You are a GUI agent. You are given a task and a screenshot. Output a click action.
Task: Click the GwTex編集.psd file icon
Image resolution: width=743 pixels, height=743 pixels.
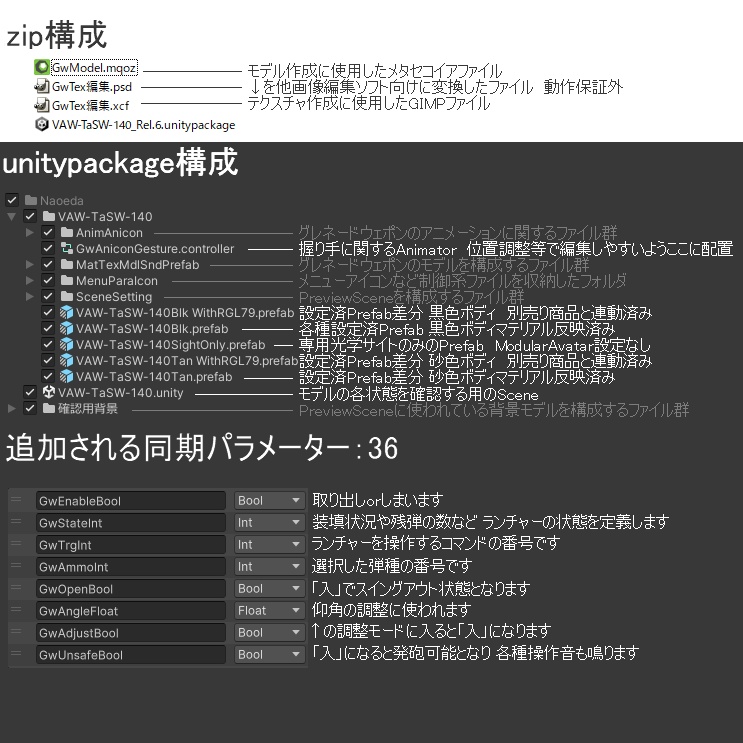coord(42,86)
